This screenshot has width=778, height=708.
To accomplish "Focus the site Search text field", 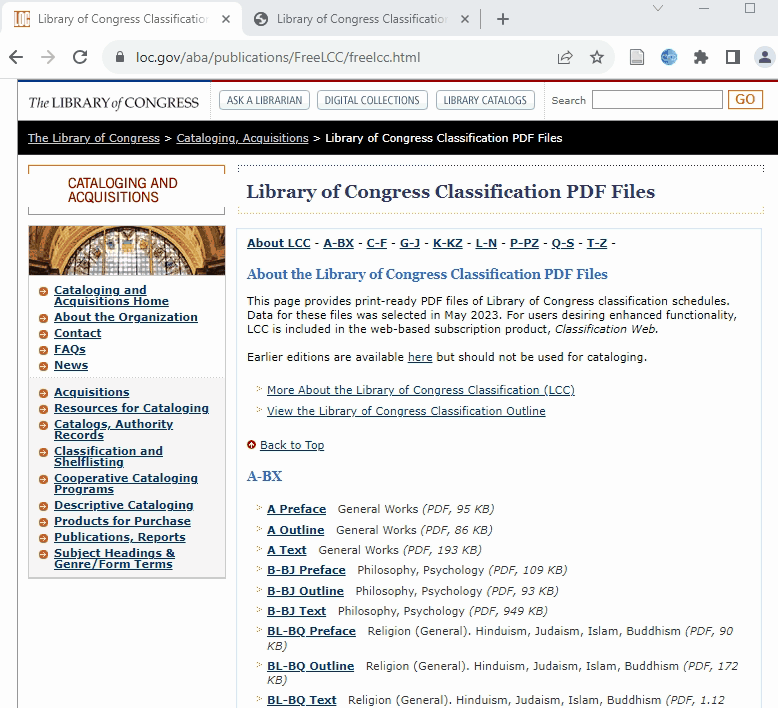I will tap(657, 100).
